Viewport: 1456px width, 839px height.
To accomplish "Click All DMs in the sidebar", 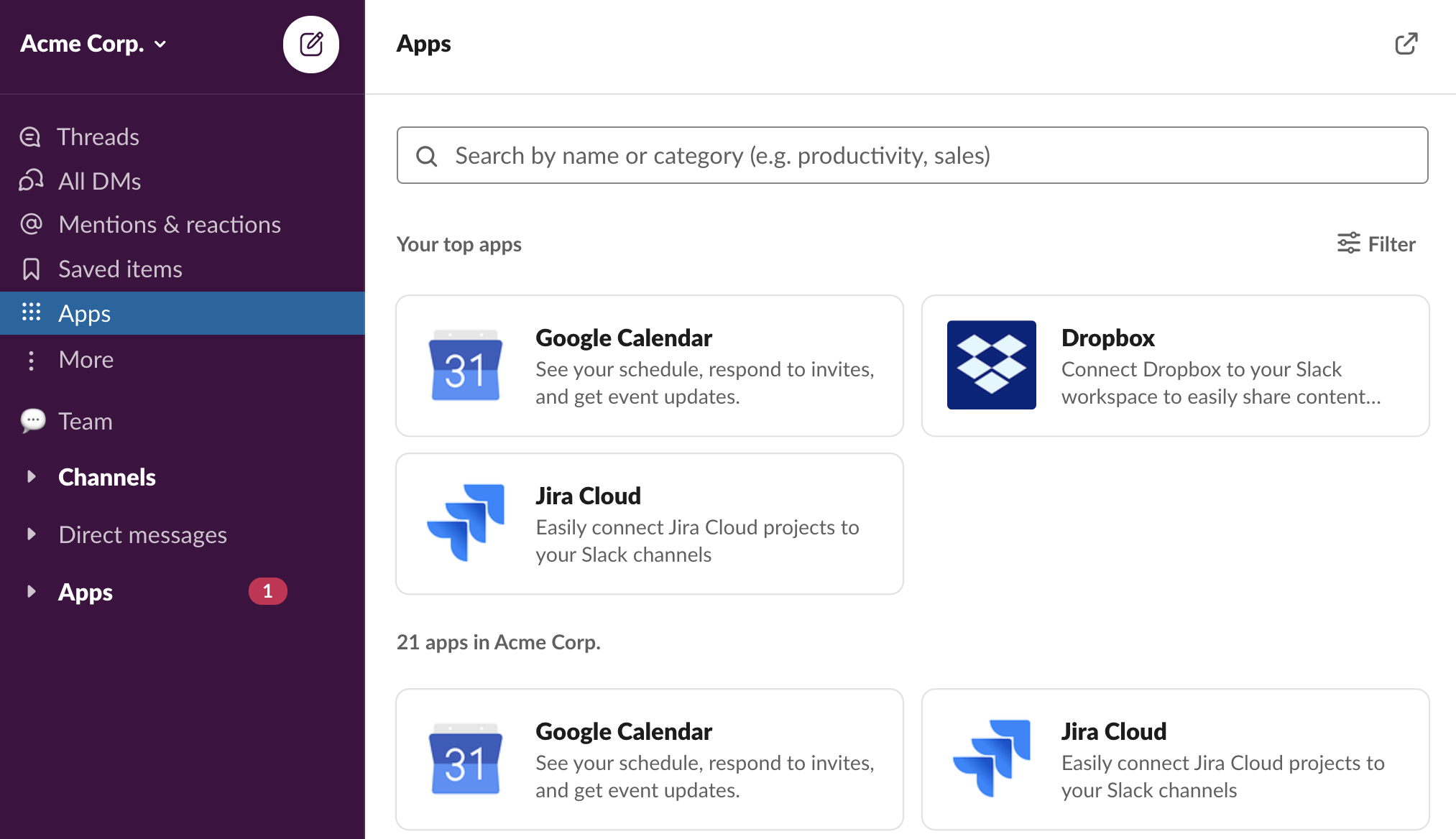I will 99,181.
